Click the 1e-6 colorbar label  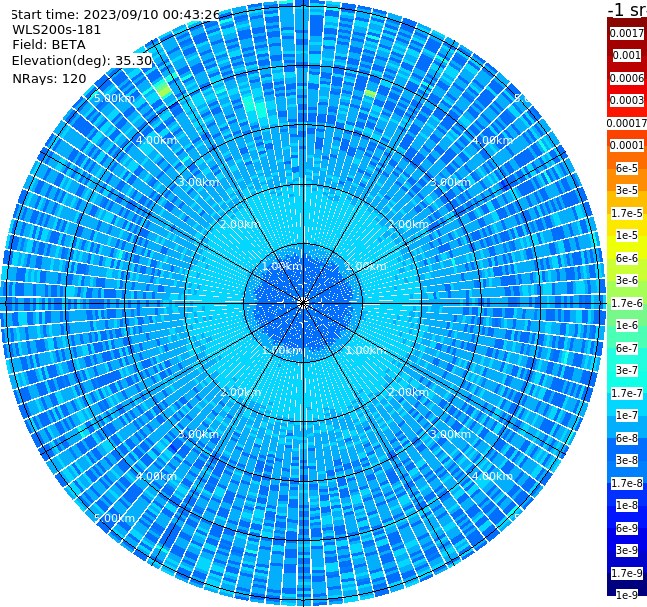(627, 325)
